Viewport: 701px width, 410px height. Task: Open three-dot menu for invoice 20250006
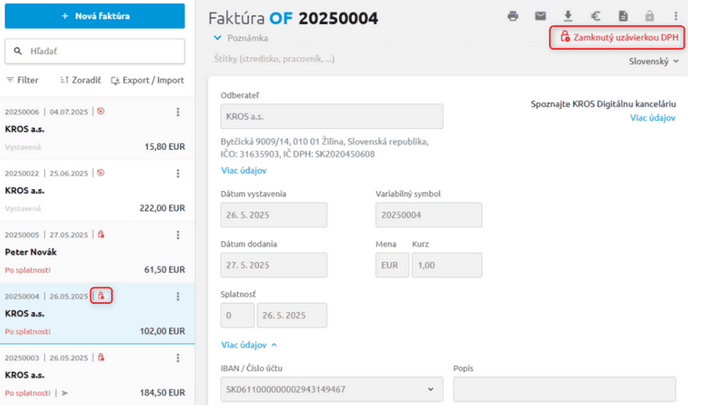[178, 112]
